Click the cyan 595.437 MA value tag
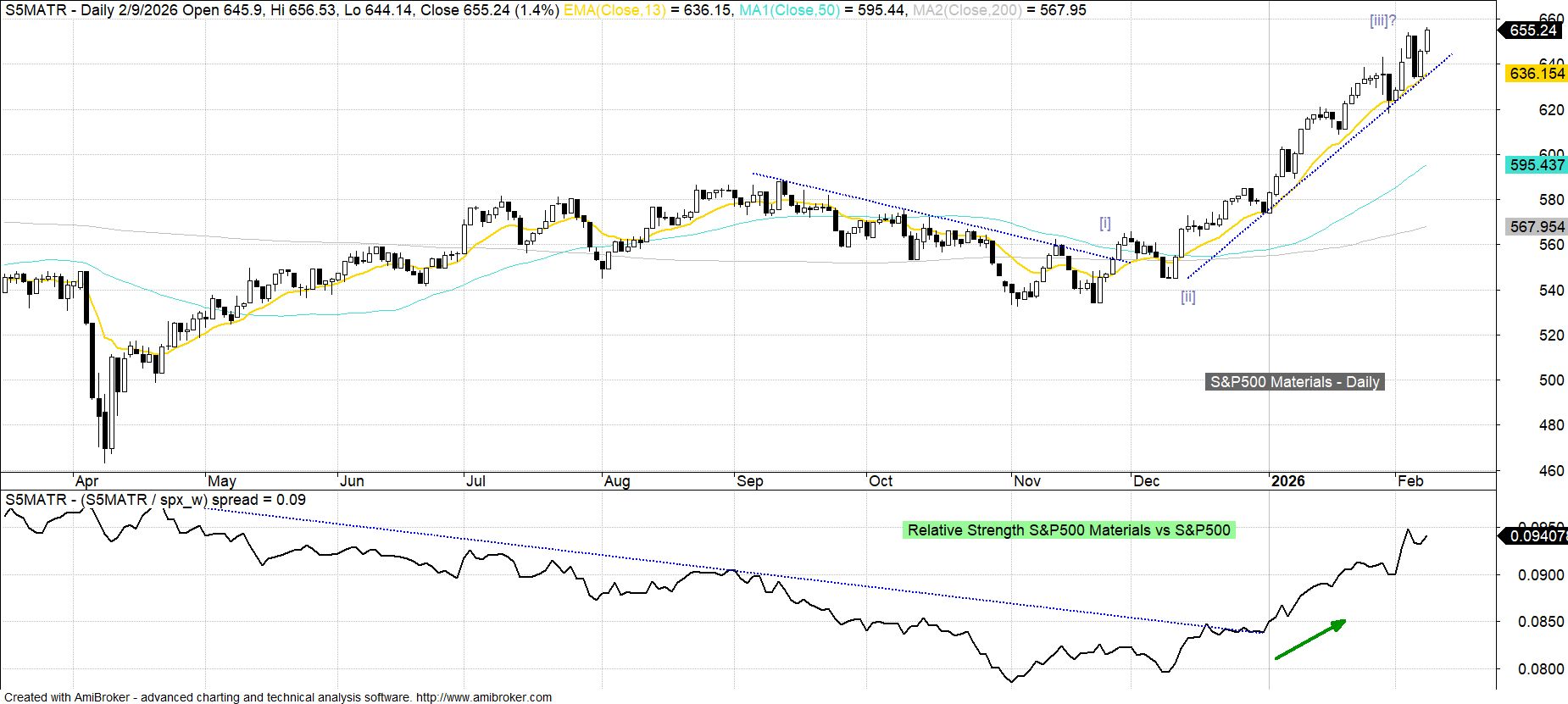 click(1536, 165)
